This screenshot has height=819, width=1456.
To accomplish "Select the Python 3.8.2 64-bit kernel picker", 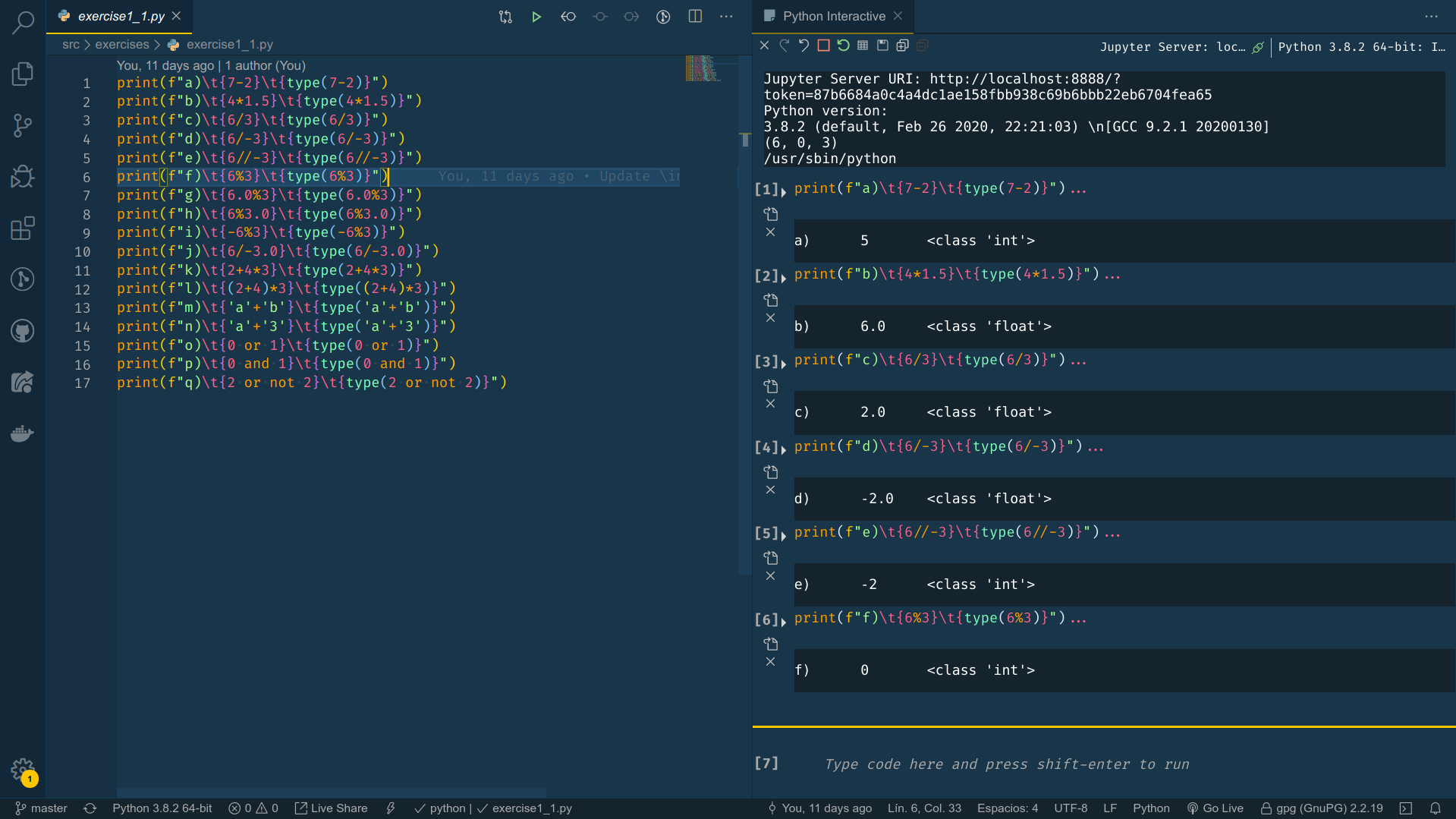I will pyautogui.click(x=1361, y=47).
